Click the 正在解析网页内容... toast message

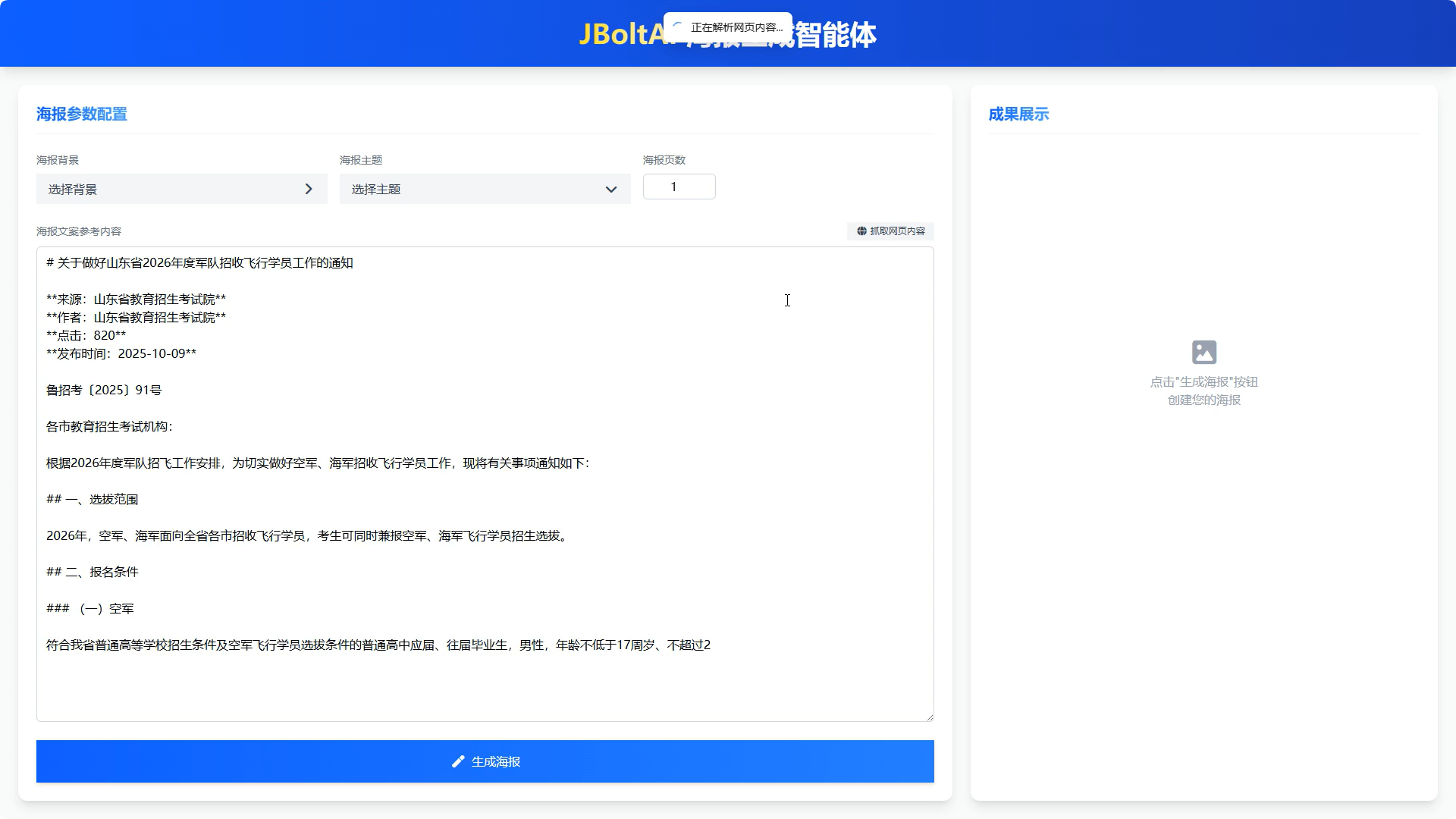click(x=728, y=27)
